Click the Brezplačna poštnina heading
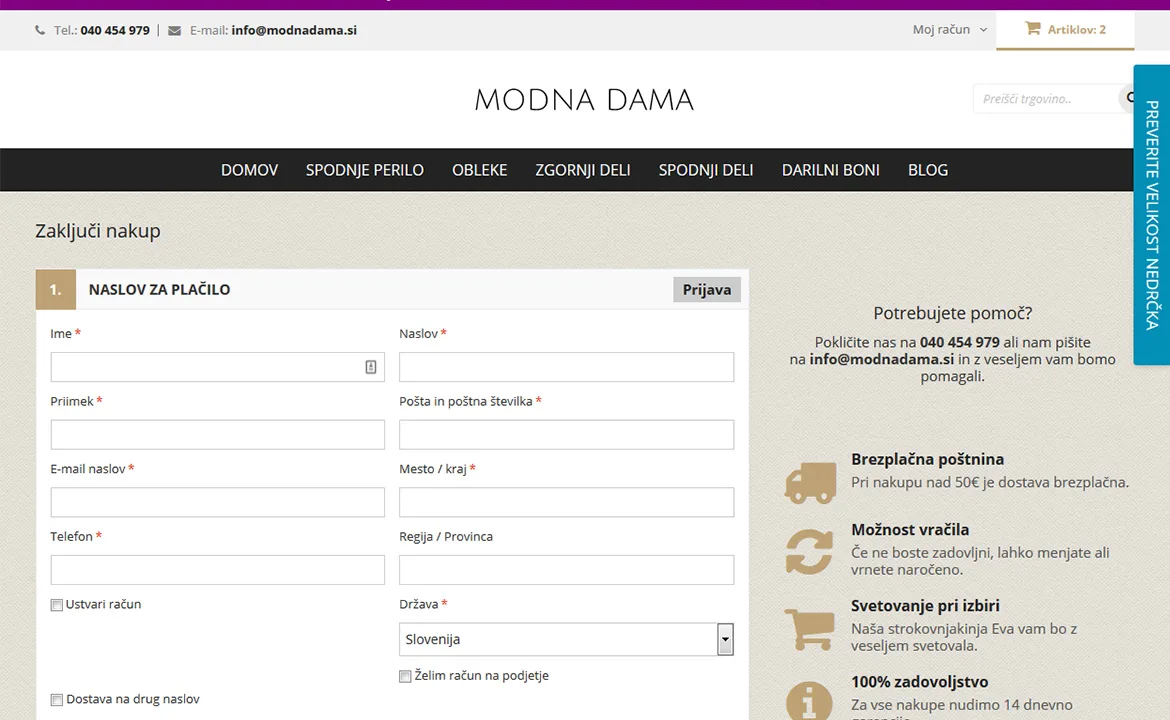The width and height of the screenshot is (1170, 720). [927, 460]
